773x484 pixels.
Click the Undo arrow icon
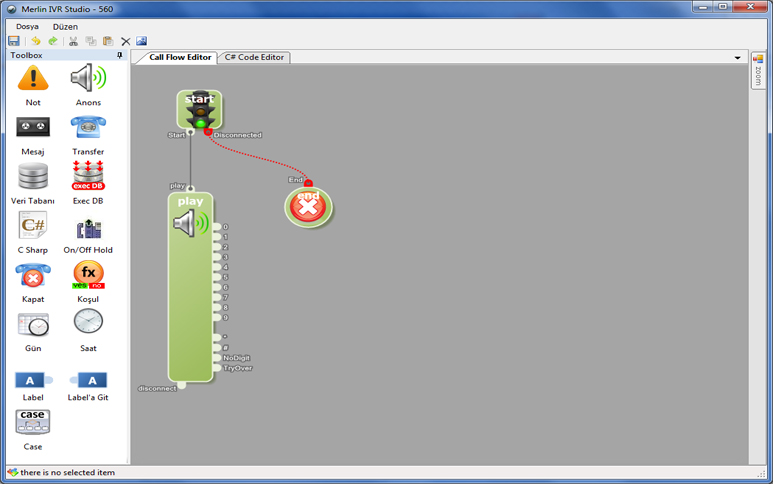pyautogui.click(x=35, y=41)
